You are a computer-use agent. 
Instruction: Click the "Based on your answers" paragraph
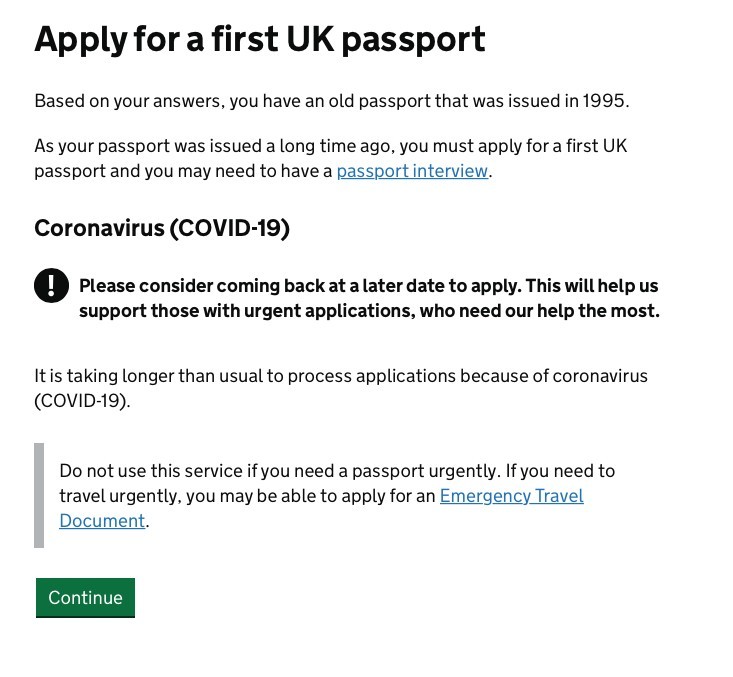point(330,101)
